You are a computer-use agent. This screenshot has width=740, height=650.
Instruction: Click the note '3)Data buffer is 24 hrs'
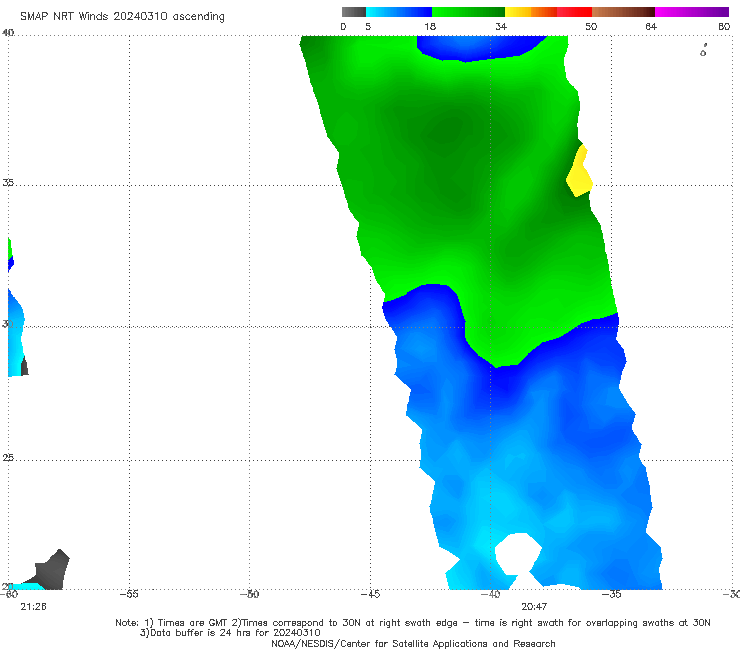pos(230,633)
